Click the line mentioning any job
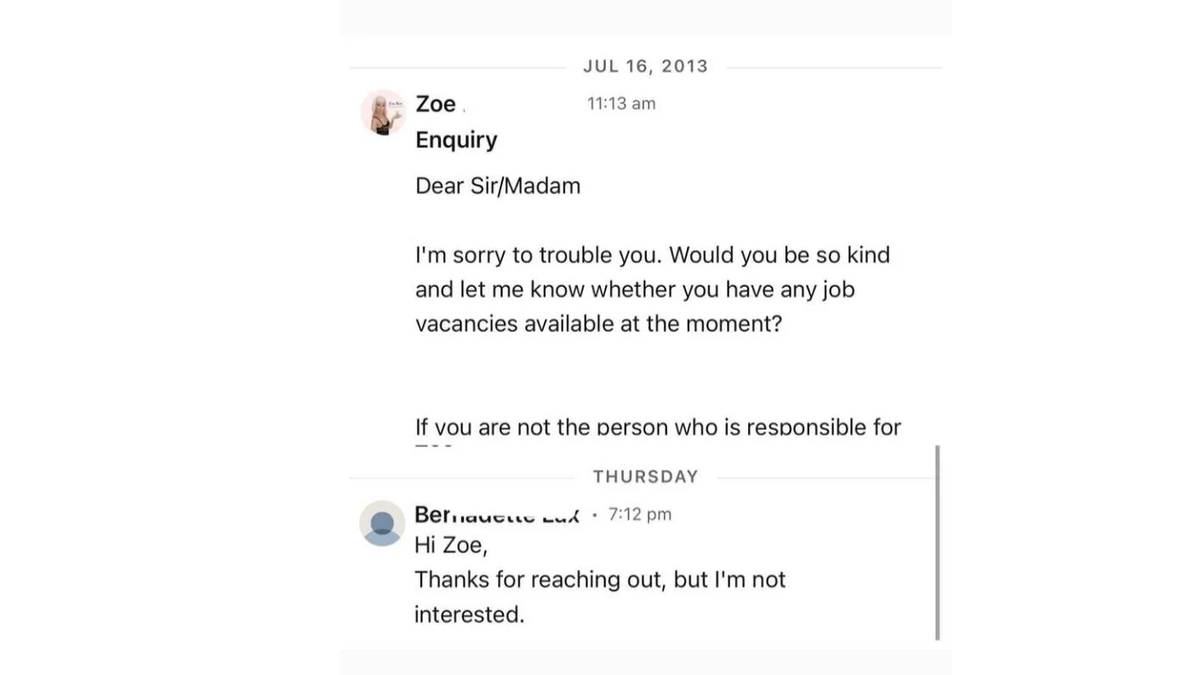Image resolution: width=1200 pixels, height=675 pixels. 634,290
